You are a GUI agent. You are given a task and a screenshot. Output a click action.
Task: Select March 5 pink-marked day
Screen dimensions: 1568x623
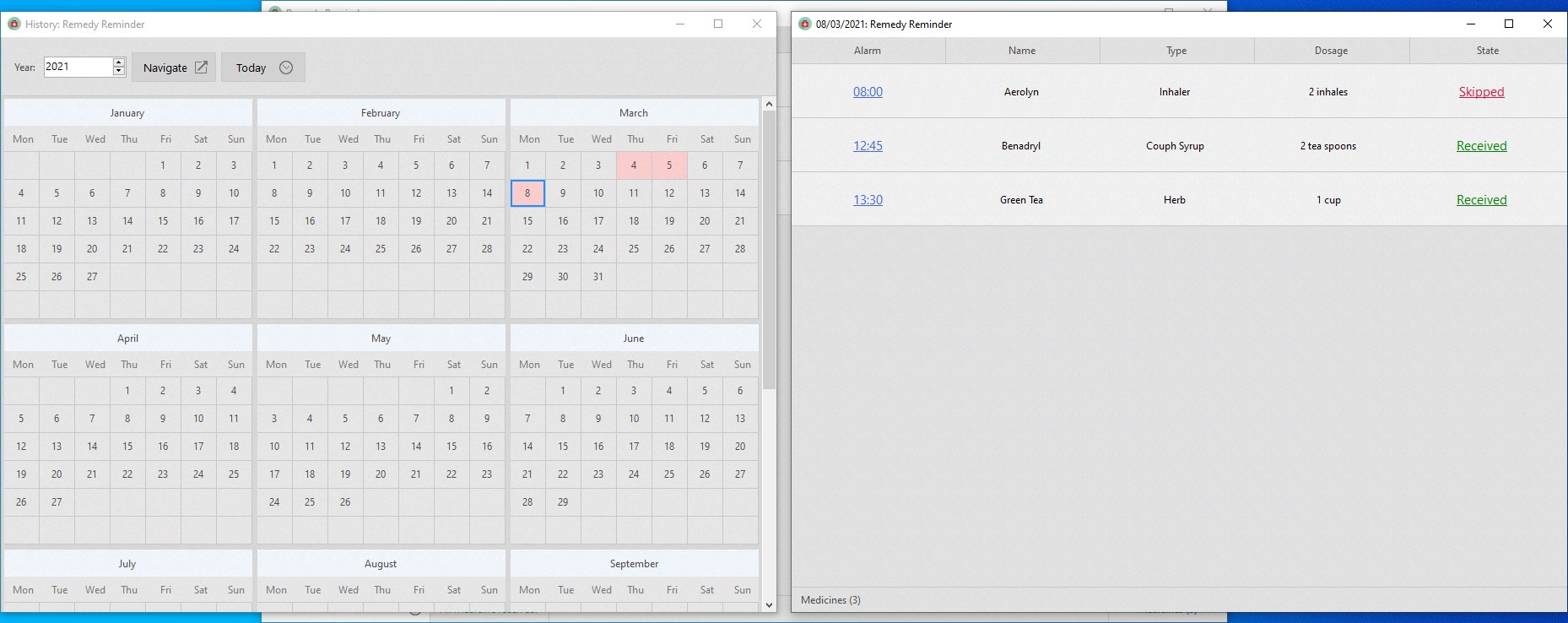tap(669, 165)
